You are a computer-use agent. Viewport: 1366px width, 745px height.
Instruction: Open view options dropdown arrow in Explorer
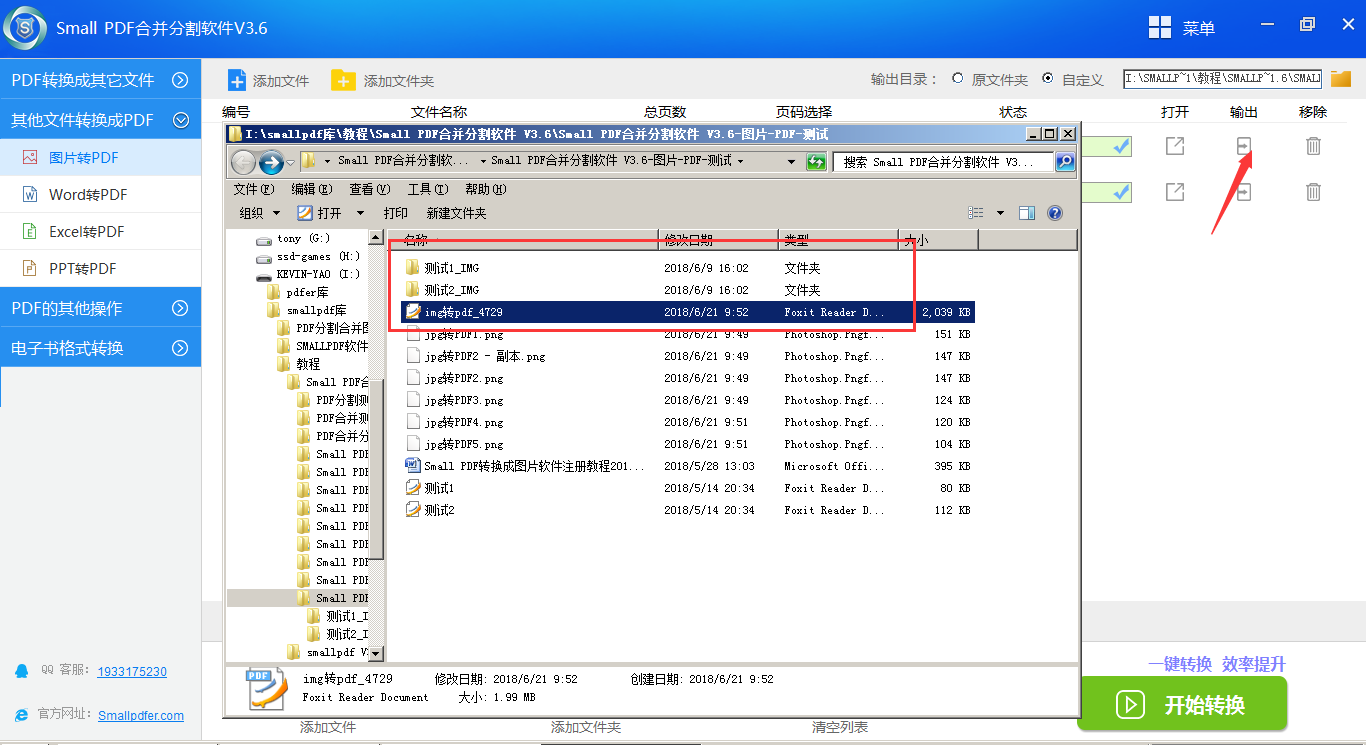[1001, 213]
